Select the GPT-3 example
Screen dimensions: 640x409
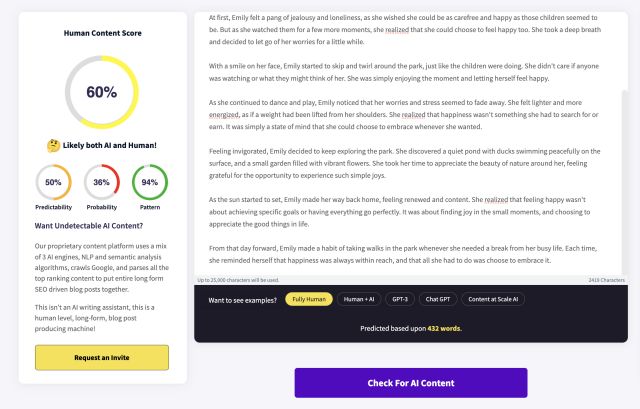click(400, 299)
